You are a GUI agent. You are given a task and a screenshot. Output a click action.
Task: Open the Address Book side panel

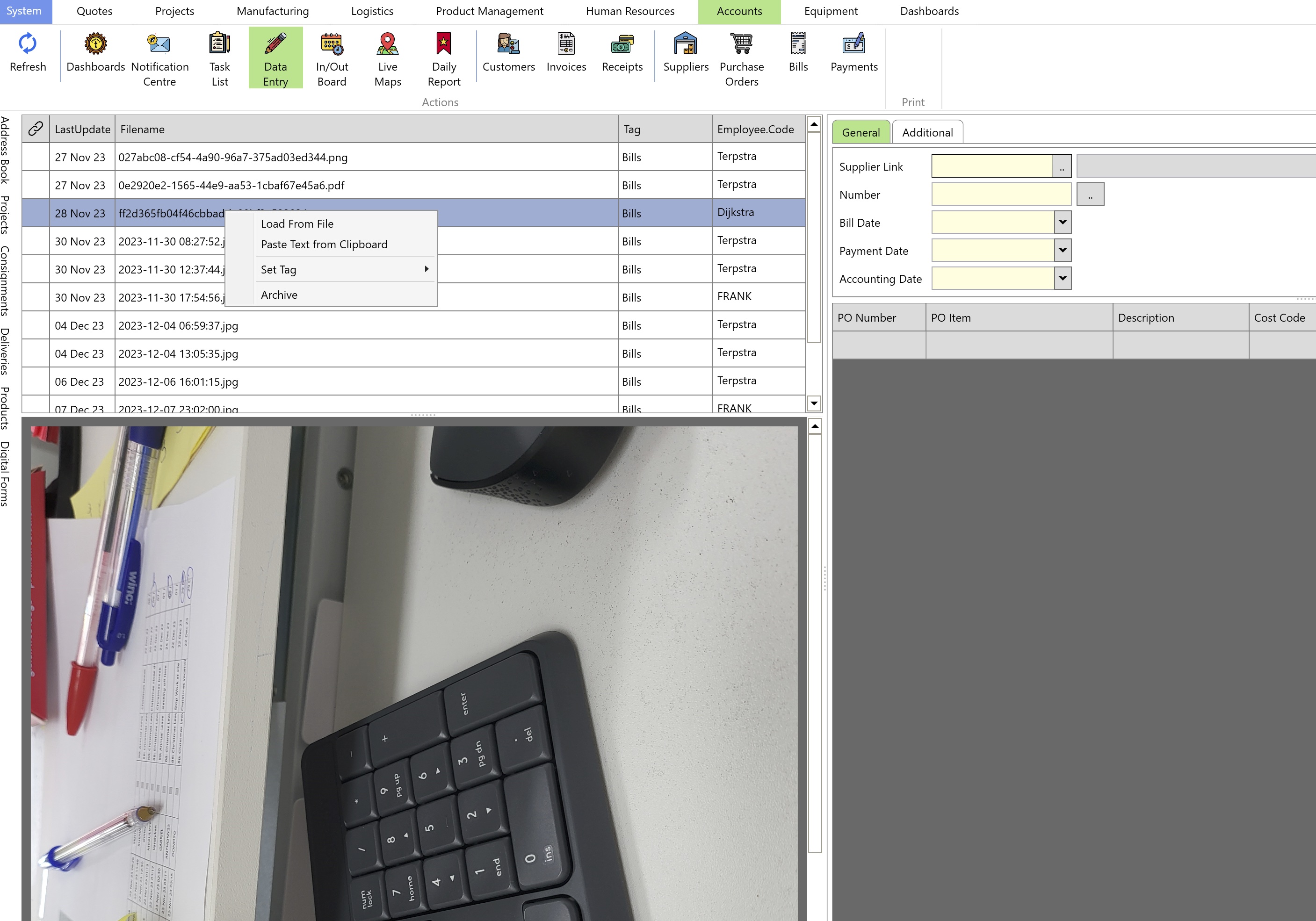click(x=5, y=150)
